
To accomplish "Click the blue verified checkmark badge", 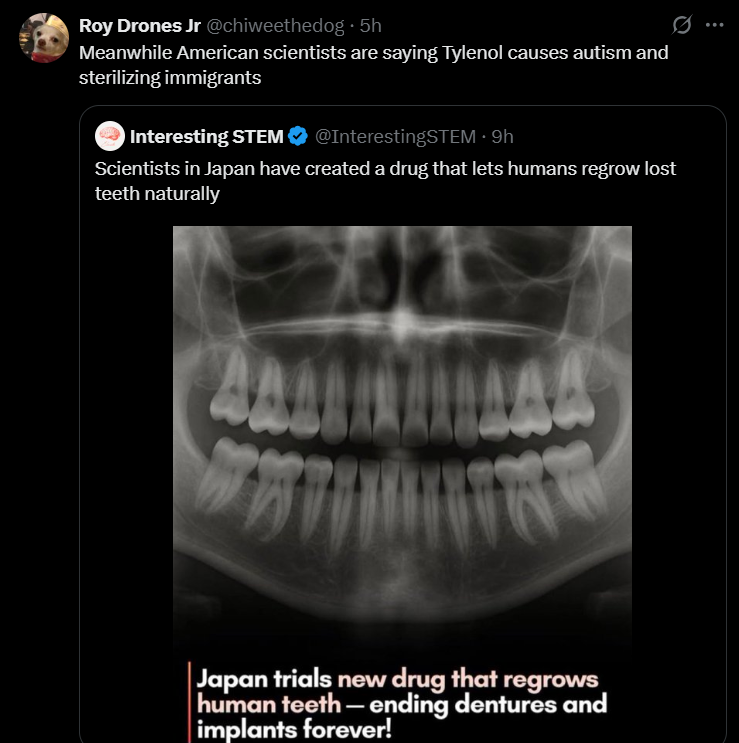I will pyautogui.click(x=298, y=136).
